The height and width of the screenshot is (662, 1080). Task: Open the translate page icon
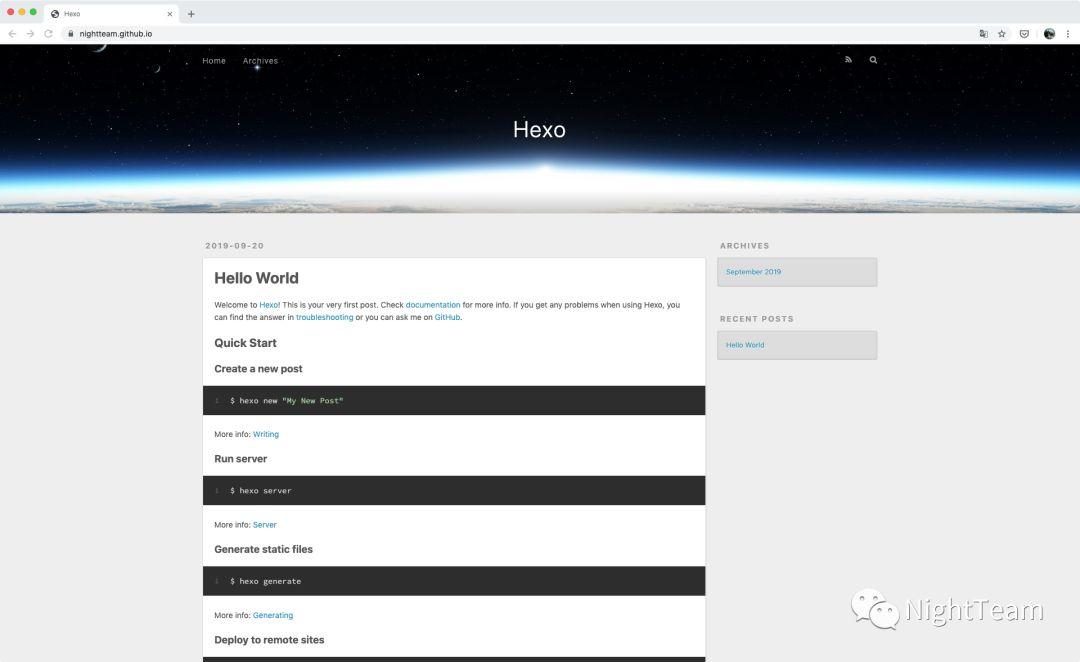click(x=984, y=34)
